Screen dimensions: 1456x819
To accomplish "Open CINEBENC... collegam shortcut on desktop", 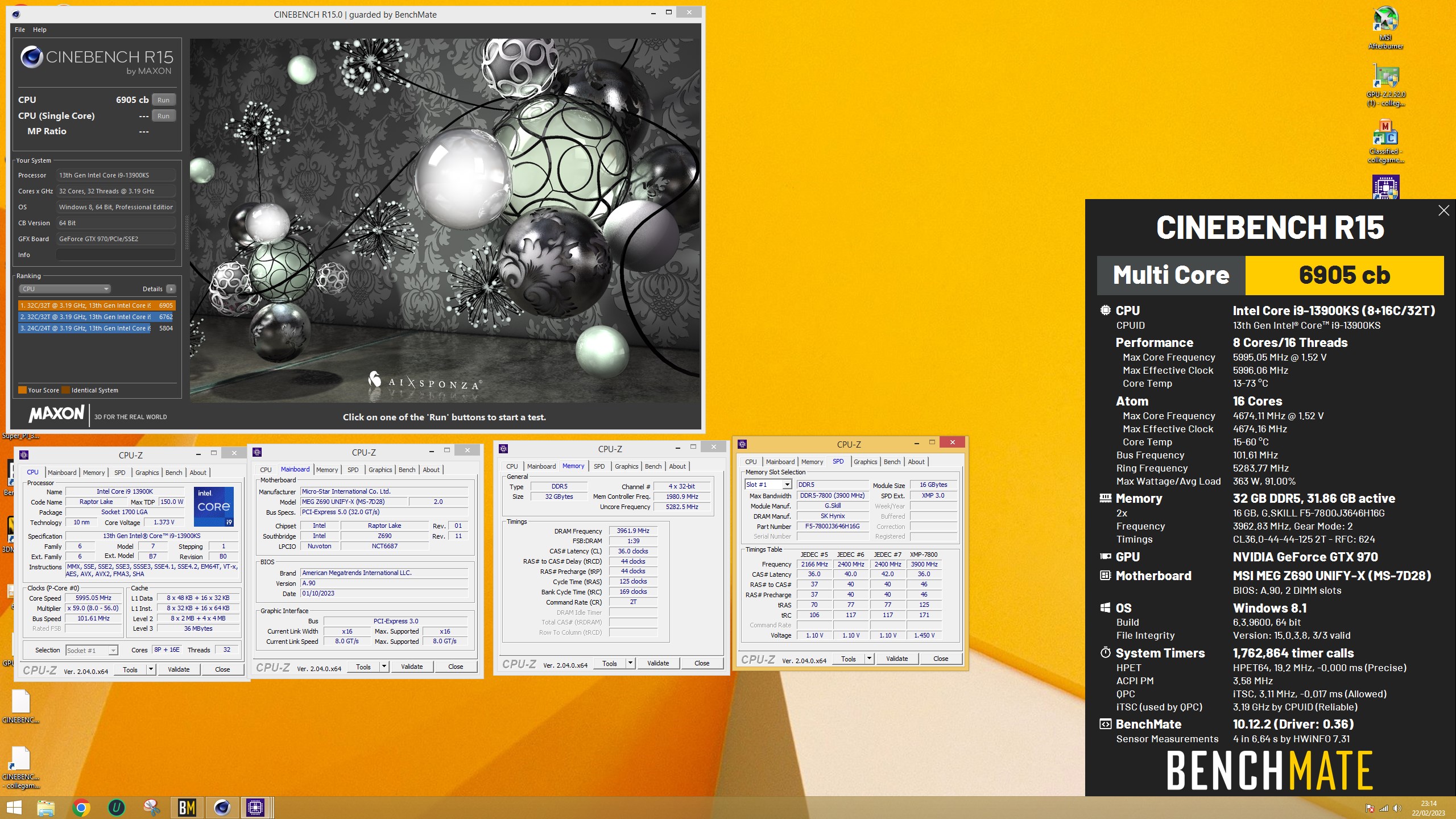I will point(21,768).
